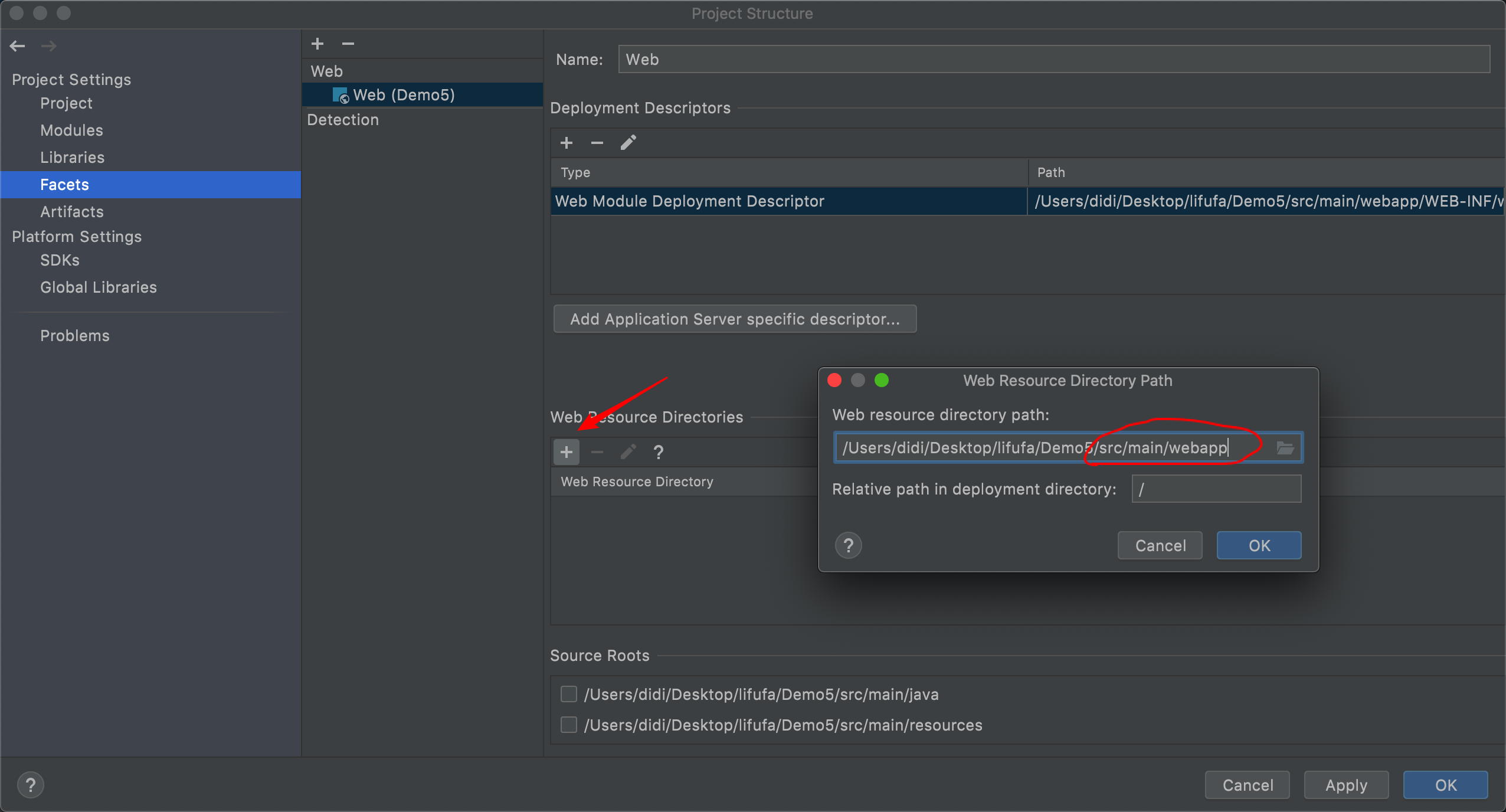Add a new facet with plus icon

(x=317, y=44)
